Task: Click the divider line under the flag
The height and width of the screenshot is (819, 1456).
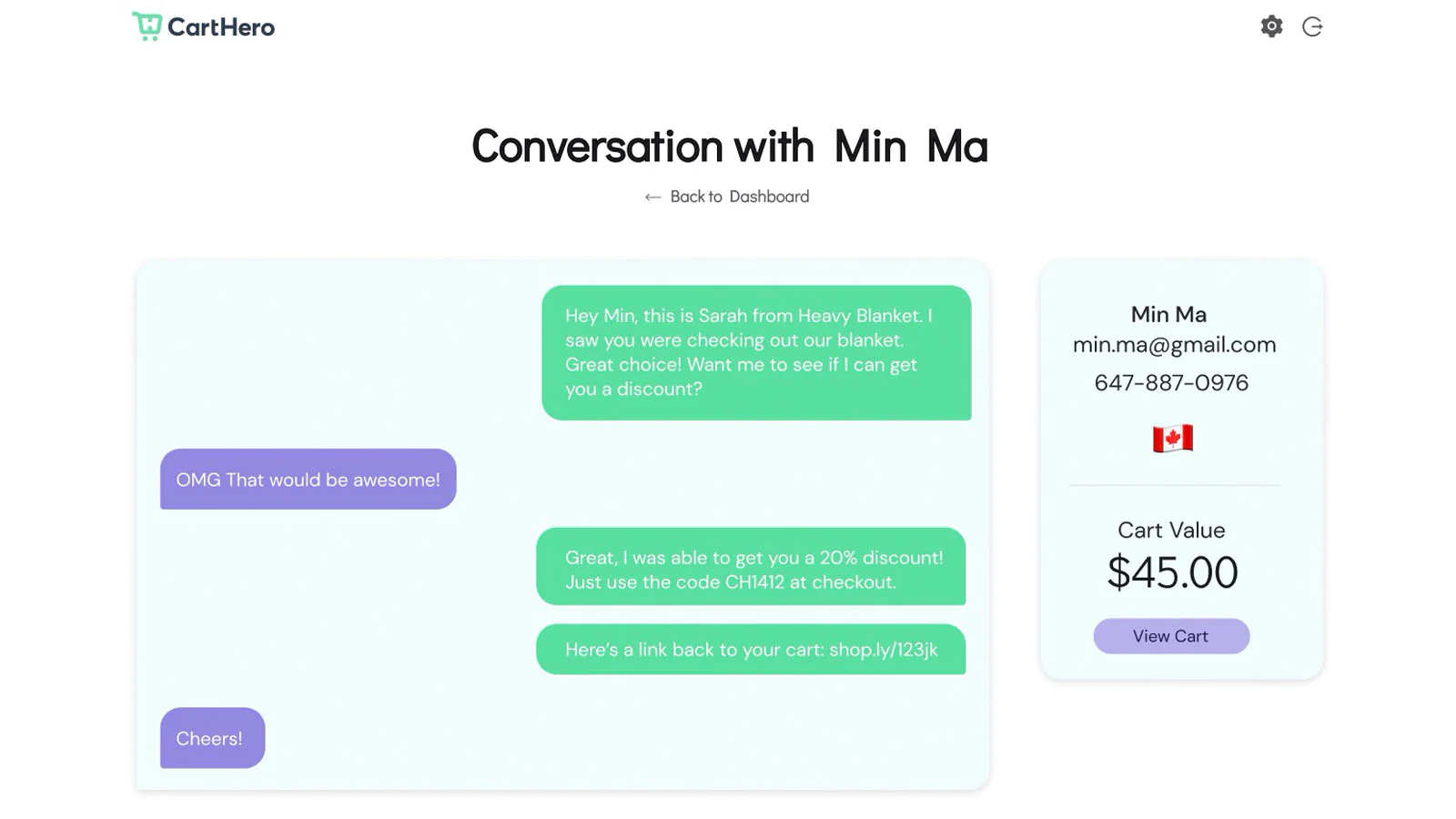Action: (x=1174, y=486)
